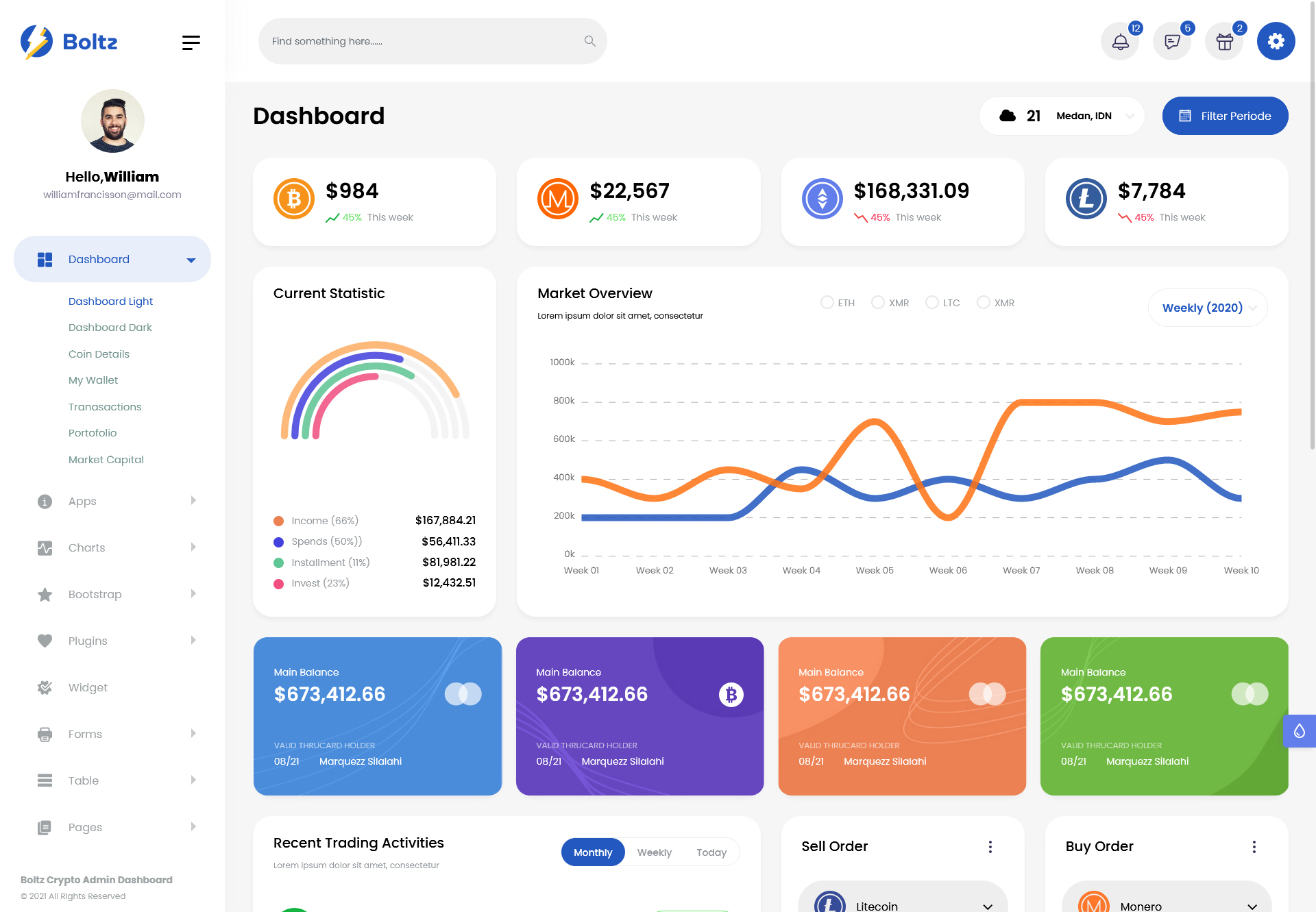The height and width of the screenshot is (912, 1316).
Task: Click the Charts sidebar icon
Action: coord(45,548)
